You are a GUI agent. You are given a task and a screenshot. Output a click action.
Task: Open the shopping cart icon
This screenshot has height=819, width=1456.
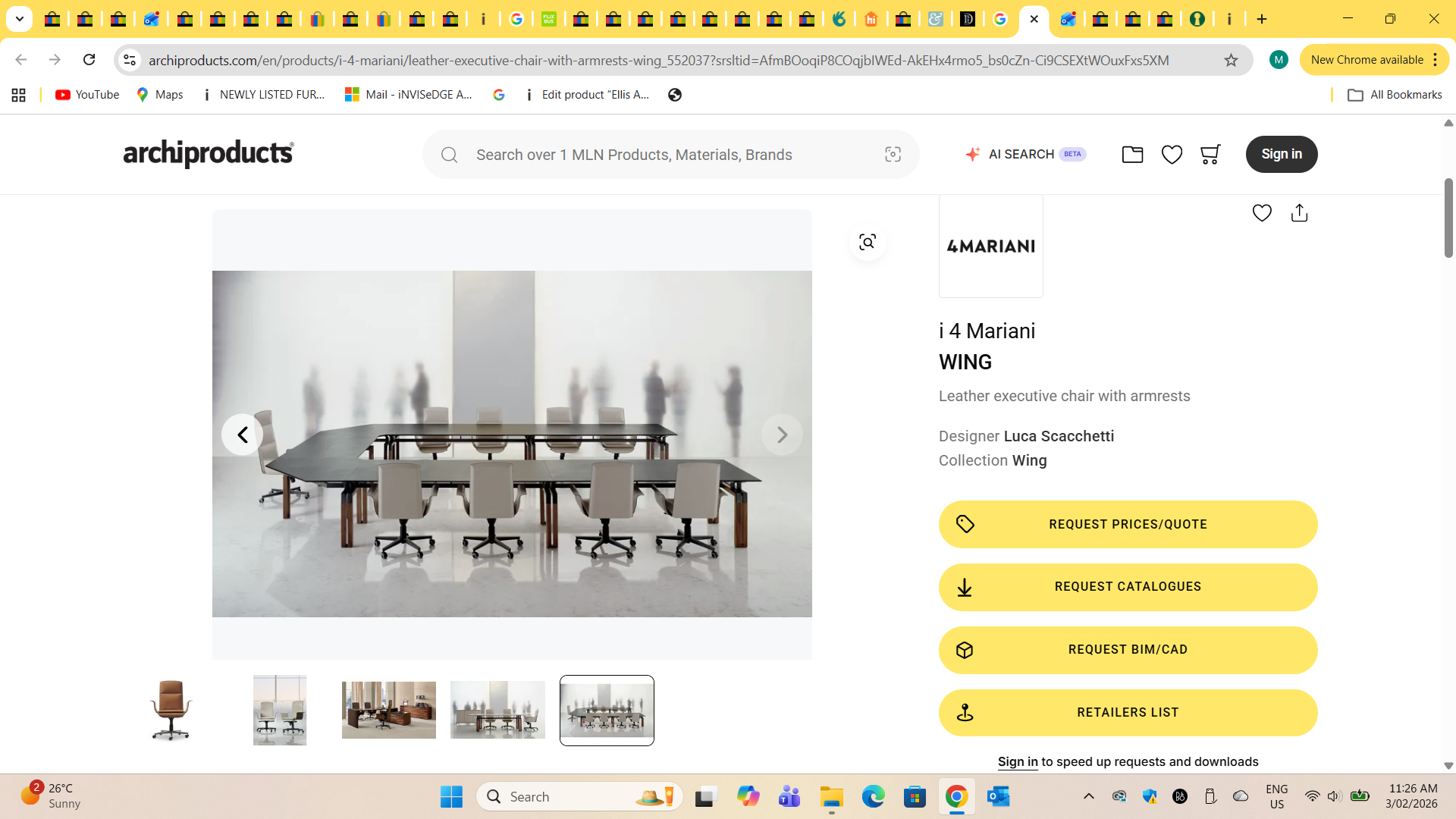pyautogui.click(x=1210, y=155)
